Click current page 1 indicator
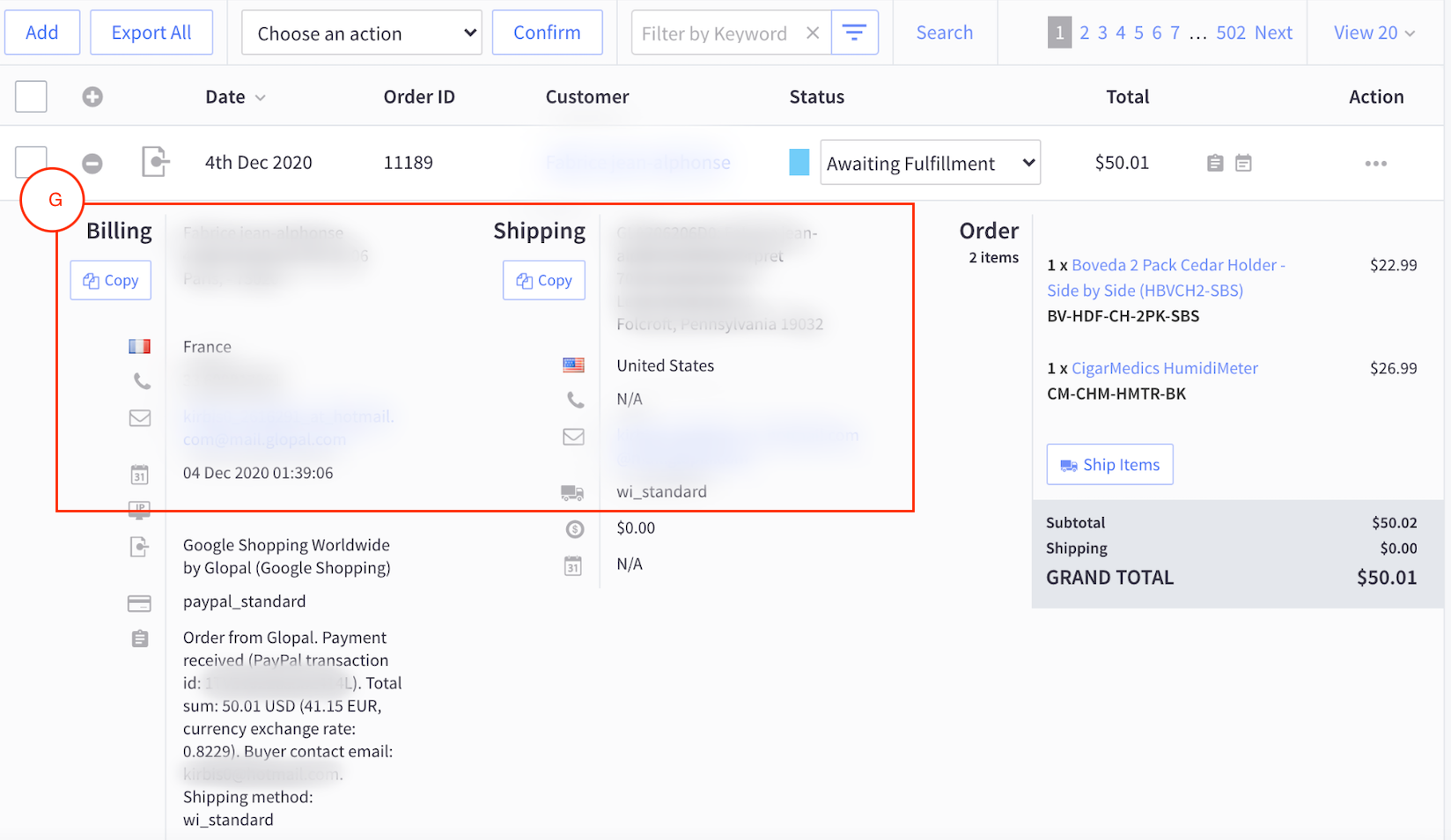 (1059, 33)
